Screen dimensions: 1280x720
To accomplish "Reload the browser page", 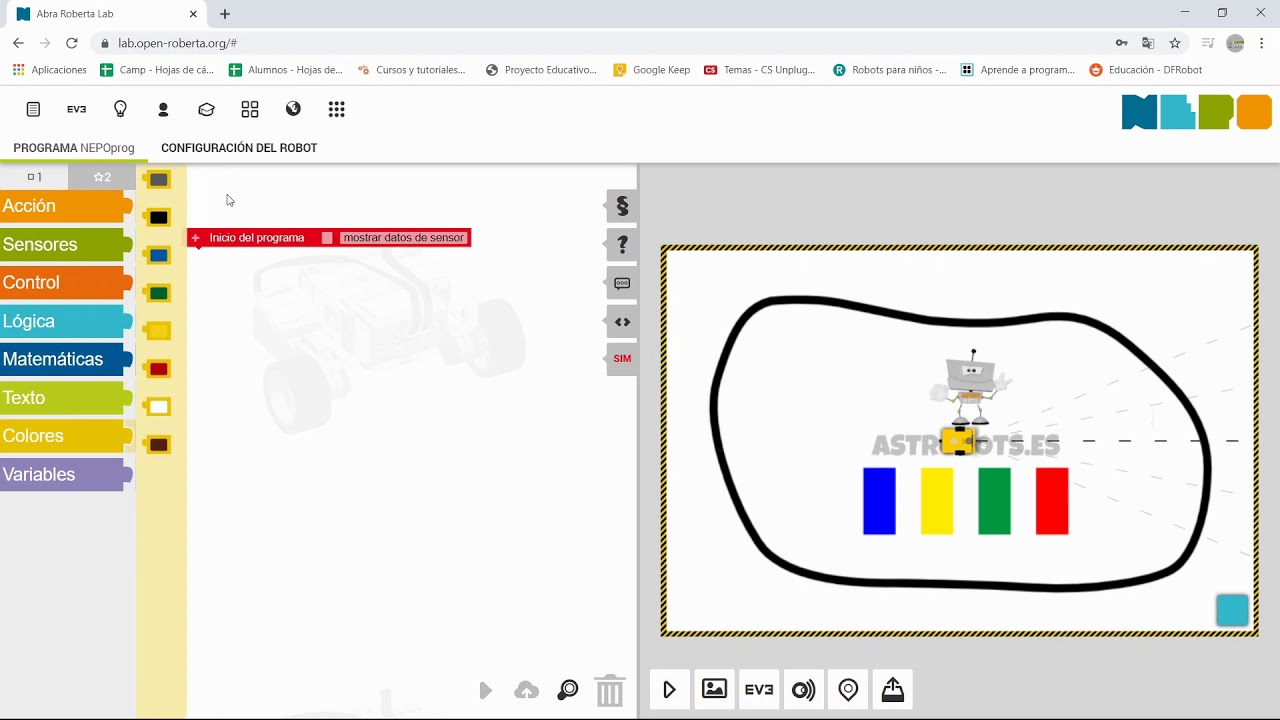I will pos(71,43).
